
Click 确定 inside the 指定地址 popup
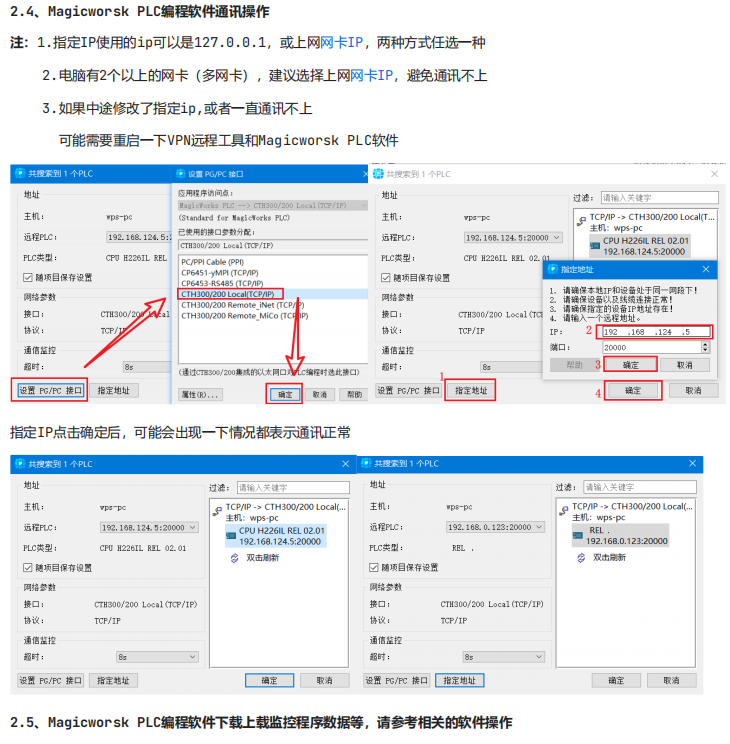click(630, 365)
